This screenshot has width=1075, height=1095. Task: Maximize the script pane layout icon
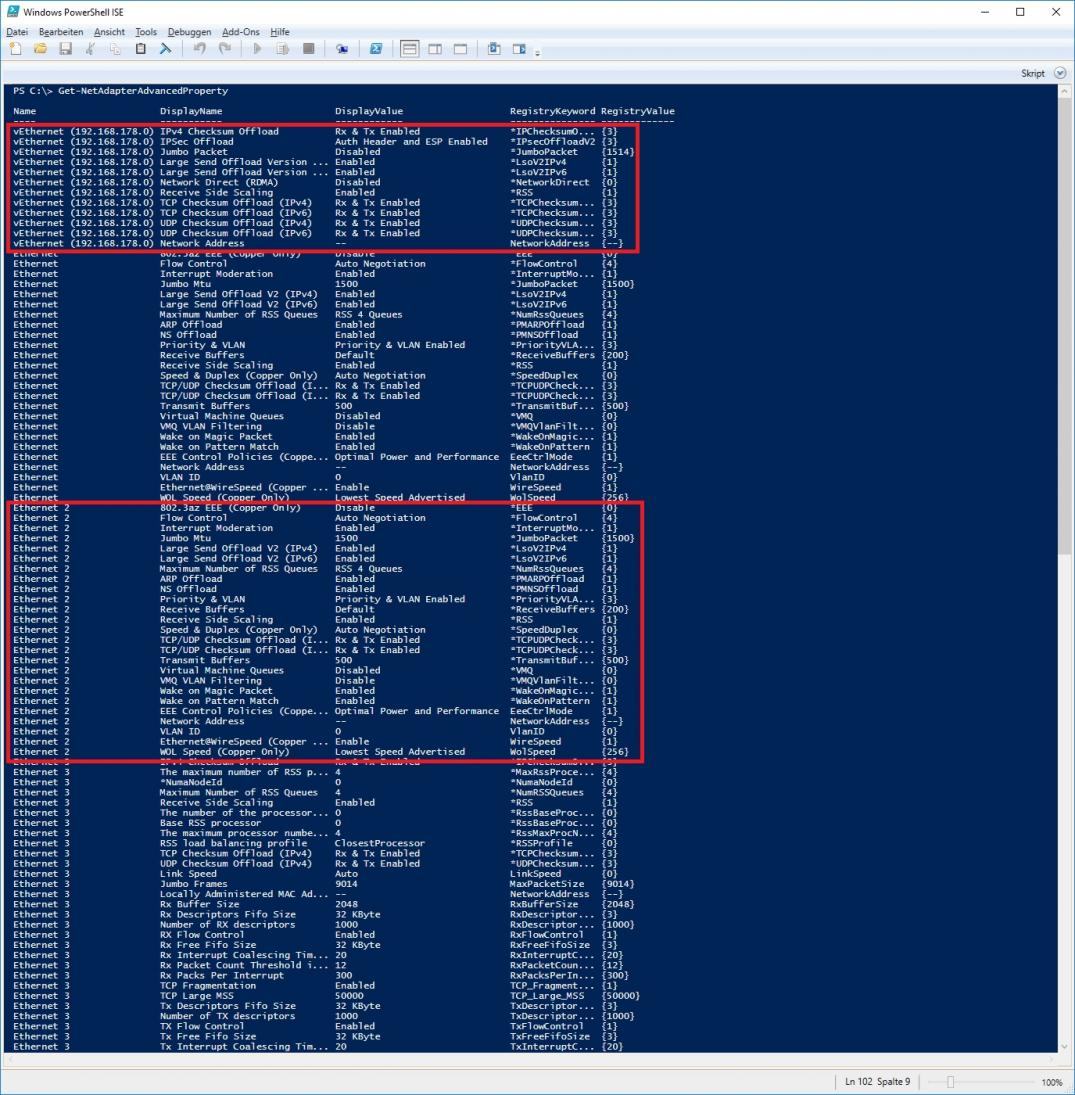pos(460,49)
